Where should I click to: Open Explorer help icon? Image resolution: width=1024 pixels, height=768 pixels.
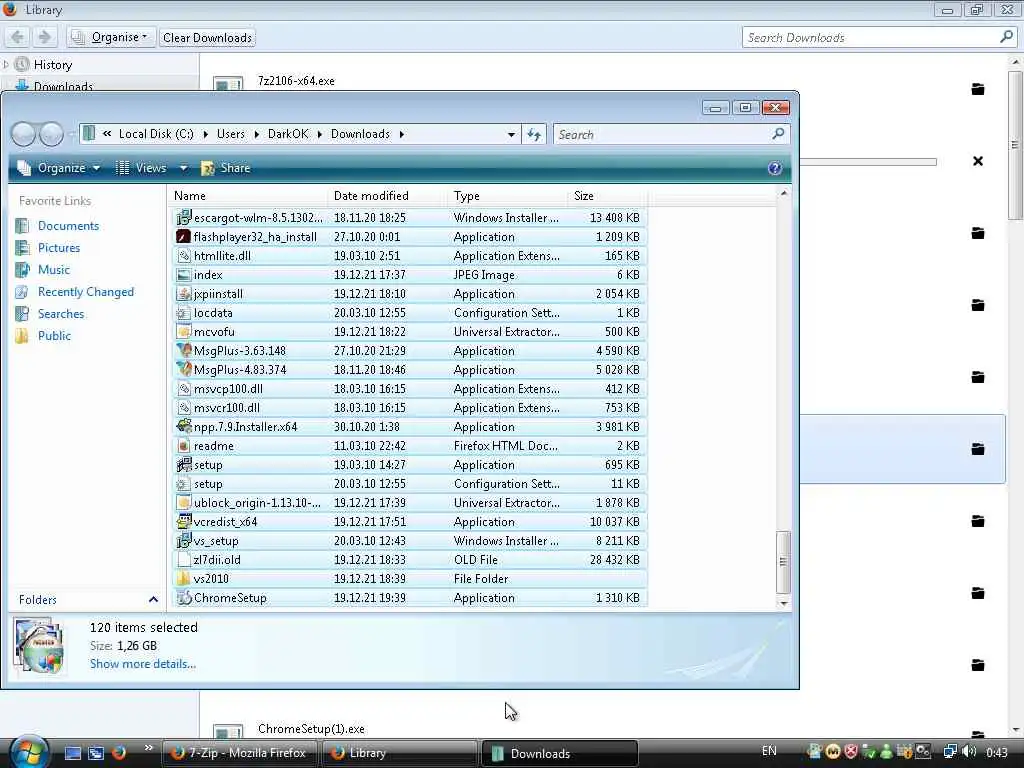pos(775,168)
